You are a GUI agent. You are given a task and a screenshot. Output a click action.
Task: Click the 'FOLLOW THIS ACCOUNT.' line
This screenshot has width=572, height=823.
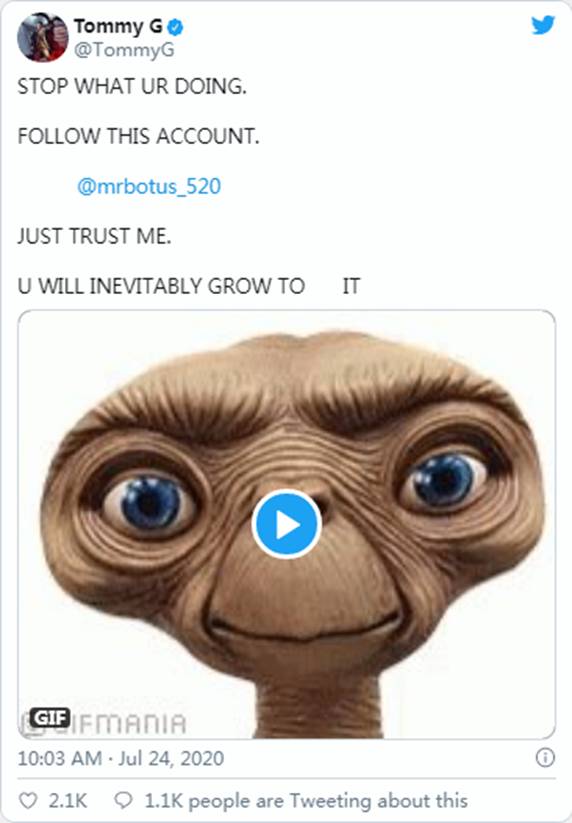point(139,136)
